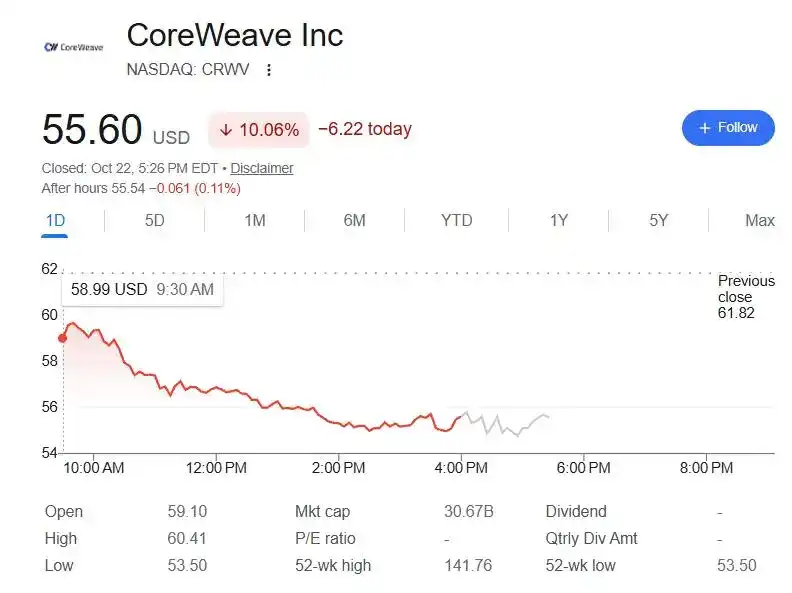Select the 1D chart range tab
The height and width of the screenshot is (593, 792).
pyautogui.click(x=55, y=221)
